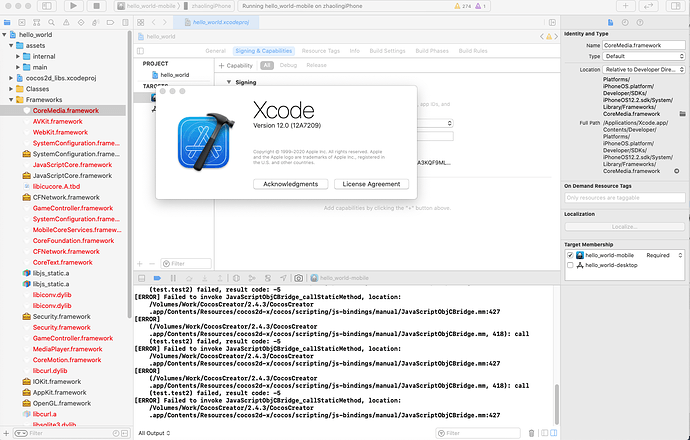Screen dimensions: 690x440
Task: Expand the internal folder
Action: pos(18,56)
